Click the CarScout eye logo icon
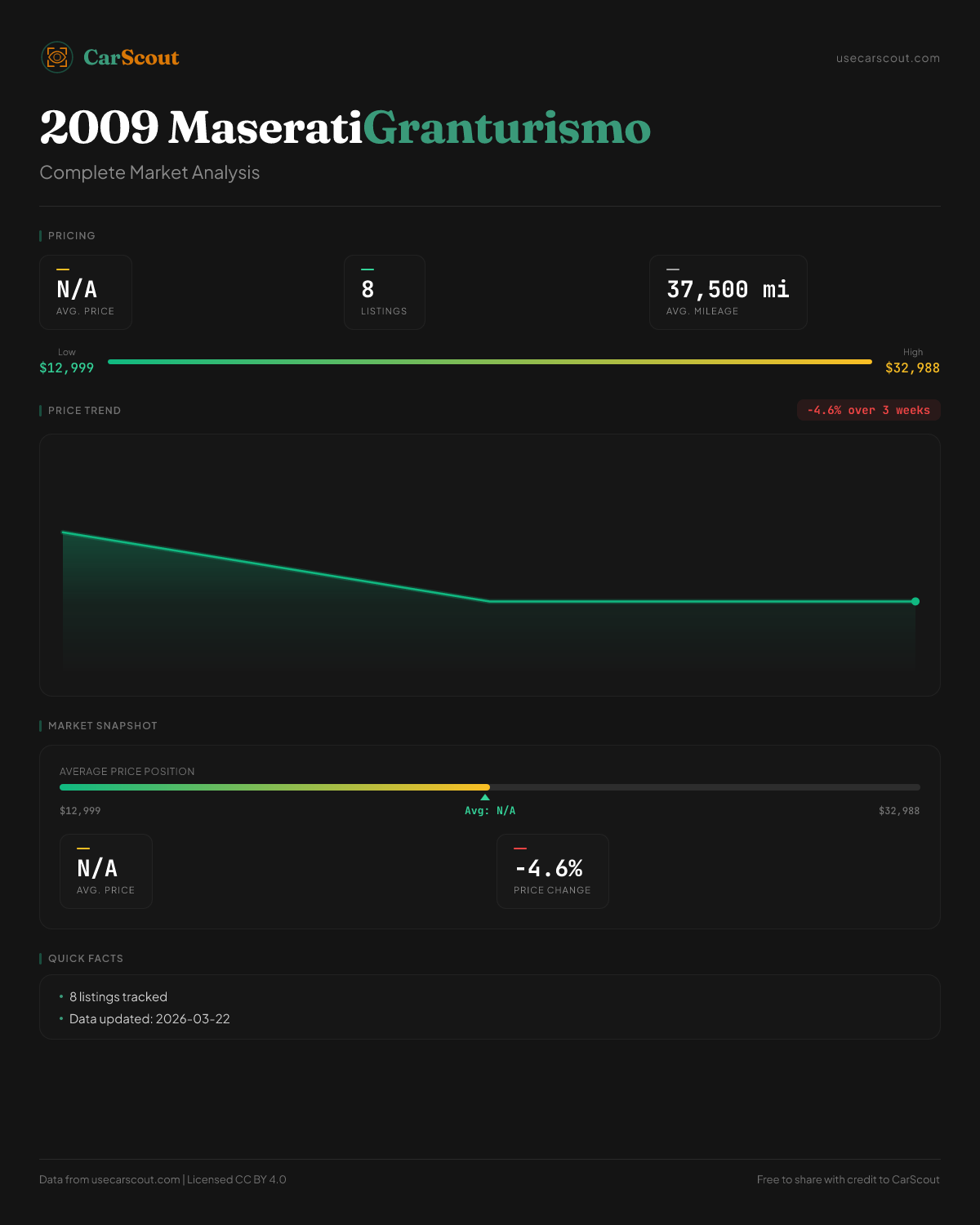This screenshot has height=1225, width=980. (57, 57)
